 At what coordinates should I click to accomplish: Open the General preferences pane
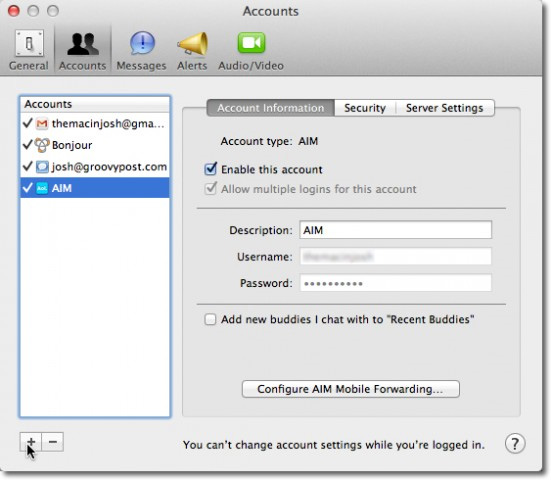pyautogui.click(x=29, y=50)
